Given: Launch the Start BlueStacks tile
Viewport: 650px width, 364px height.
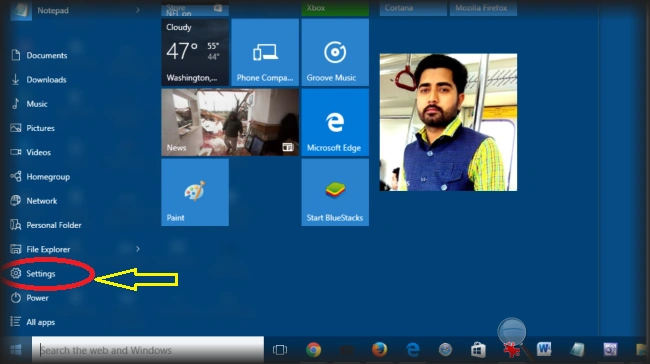Looking at the screenshot, I should pos(335,192).
